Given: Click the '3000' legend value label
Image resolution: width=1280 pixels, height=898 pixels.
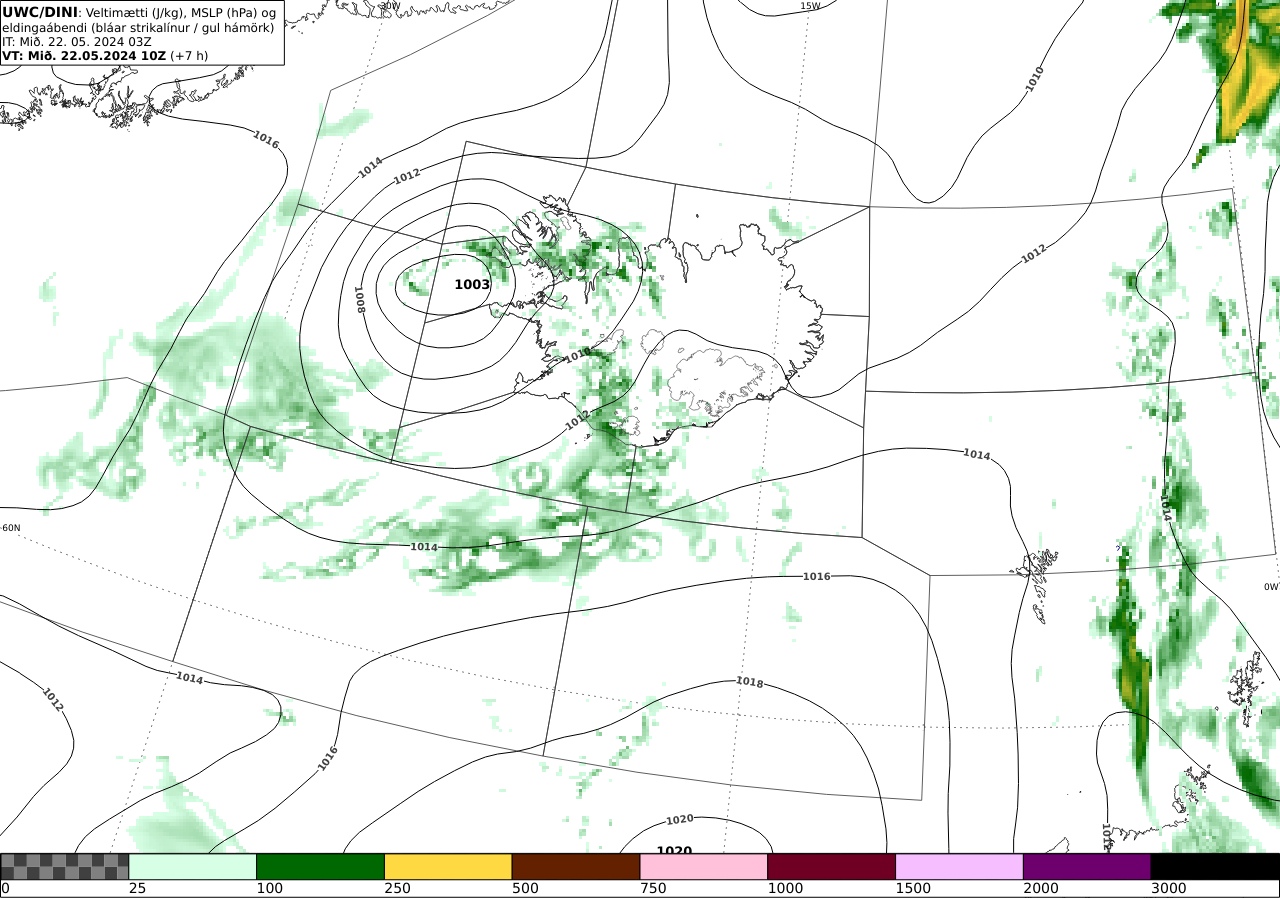Looking at the screenshot, I should click(1168, 888).
